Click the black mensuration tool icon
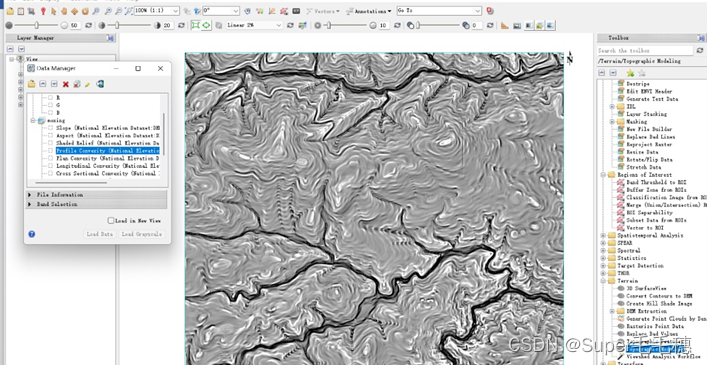The width and height of the screenshot is (707, 365). pos(296,11)
